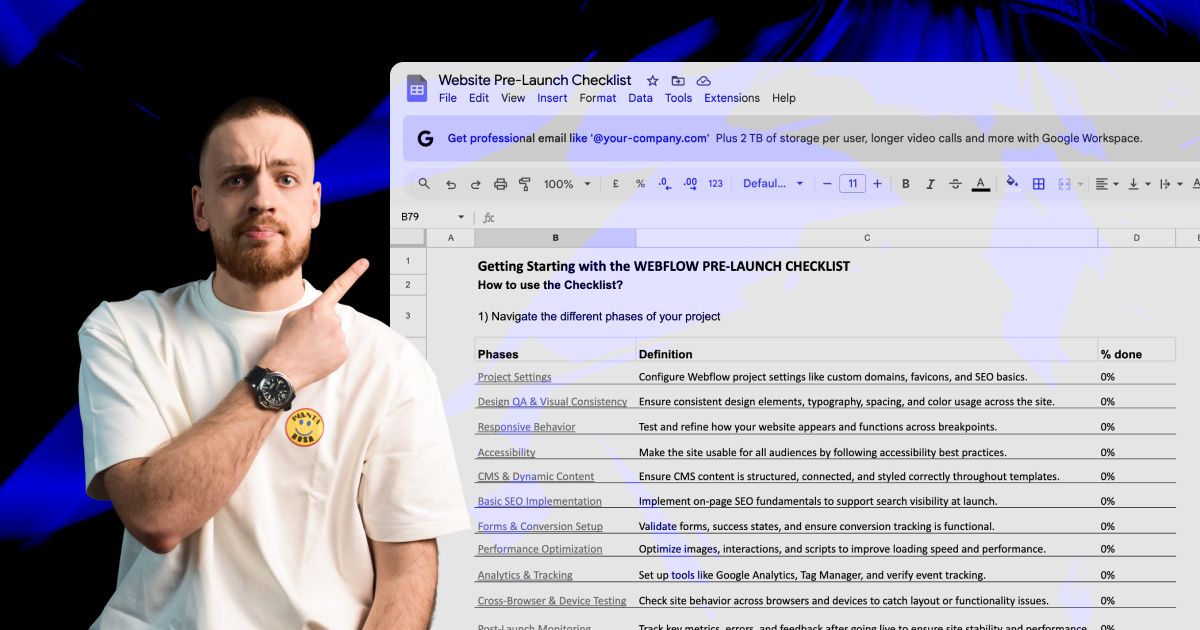This screenshot has height=630, width=1200.
Task: Increase decimal places
Action: tap(690, 184)
